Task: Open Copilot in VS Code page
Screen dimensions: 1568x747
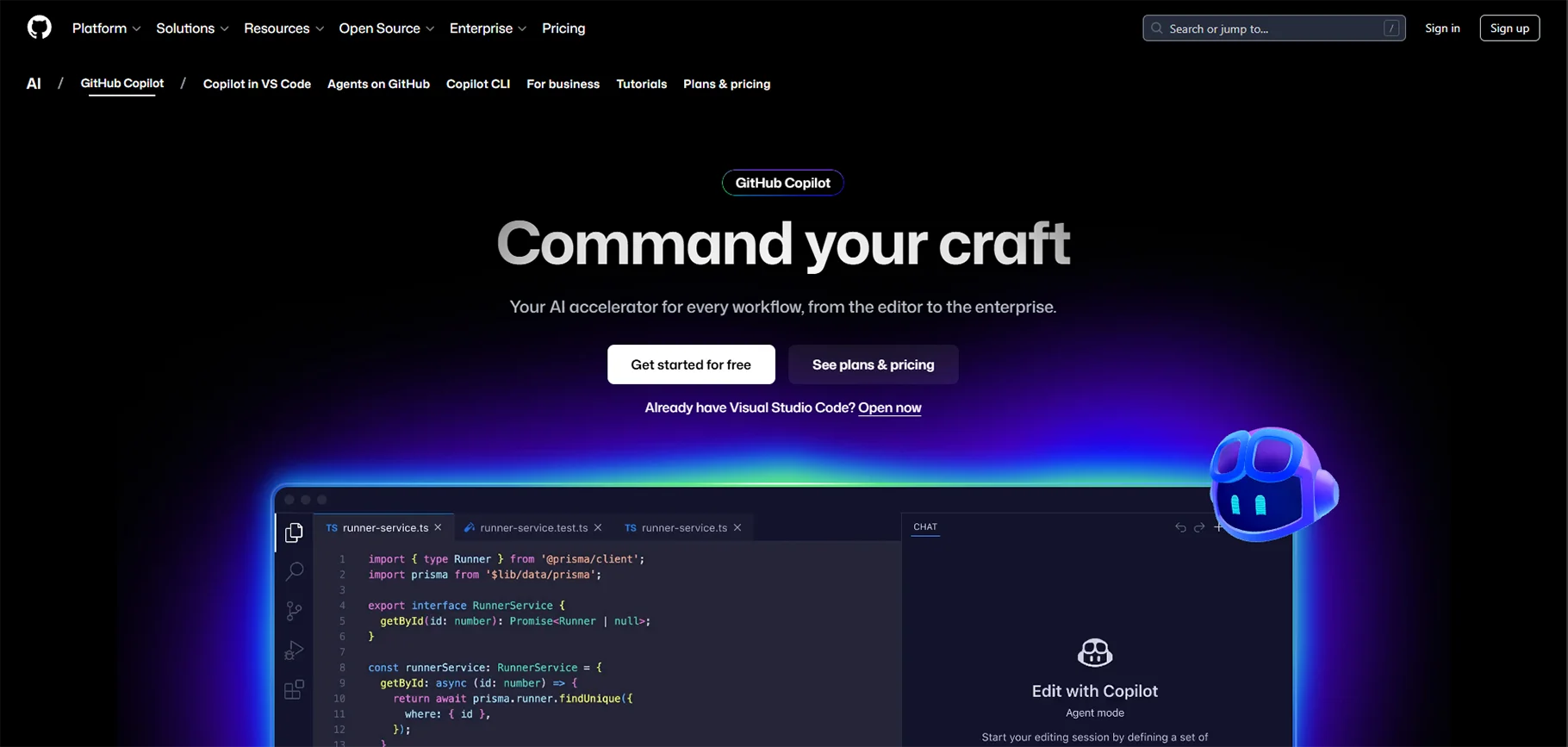Action: [257, 84]
